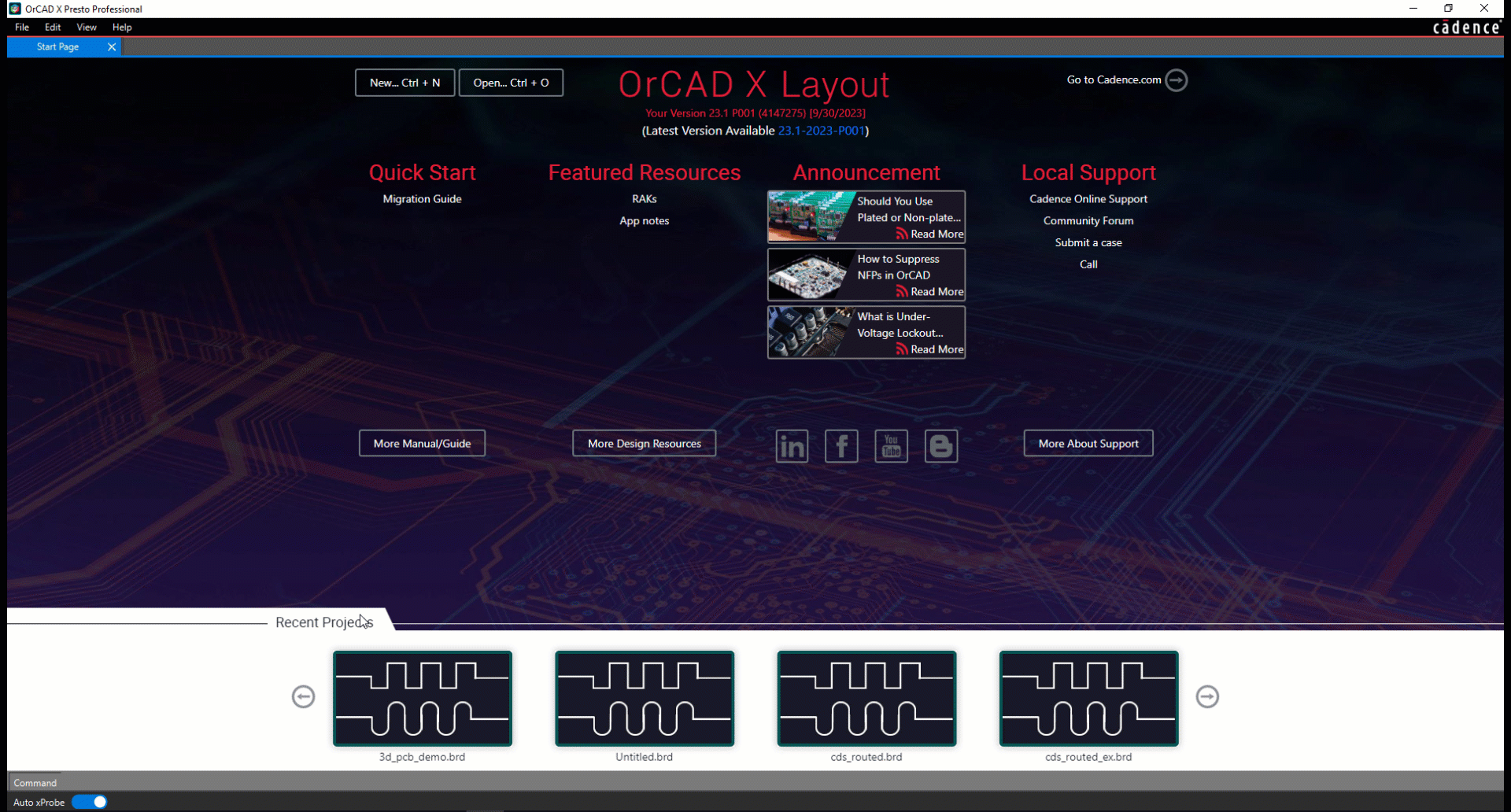Screen dimensions: 1511x812
Task: Click the RSS icon for Under-Voltage Lockout article
Action: (902, 349)
